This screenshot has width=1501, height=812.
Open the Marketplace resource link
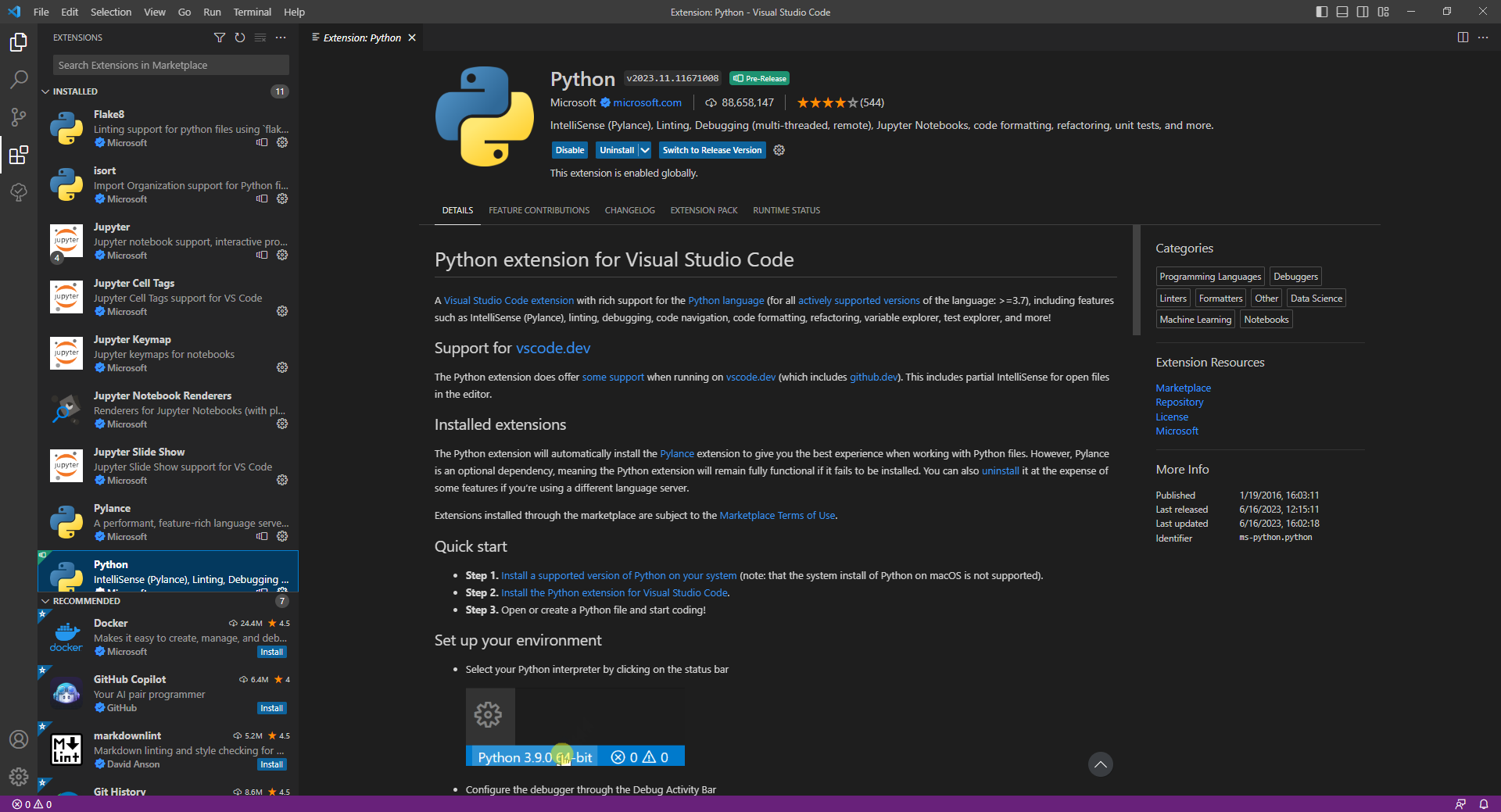[x=1183, y=388]
